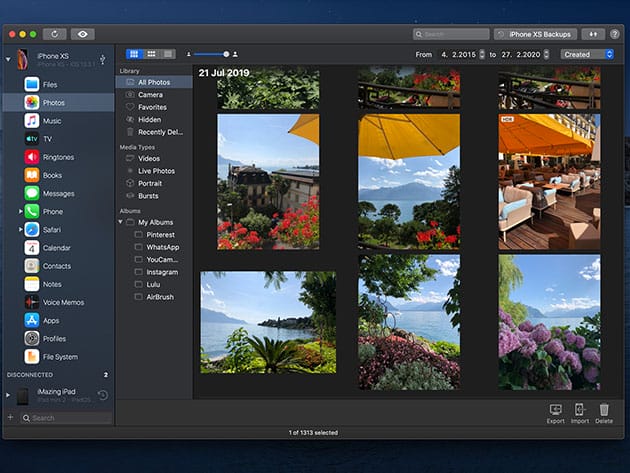Image resolution: width=630 pixels, height=473 pixels.
Task: Open the Profiles section
Action: [54, 339]
